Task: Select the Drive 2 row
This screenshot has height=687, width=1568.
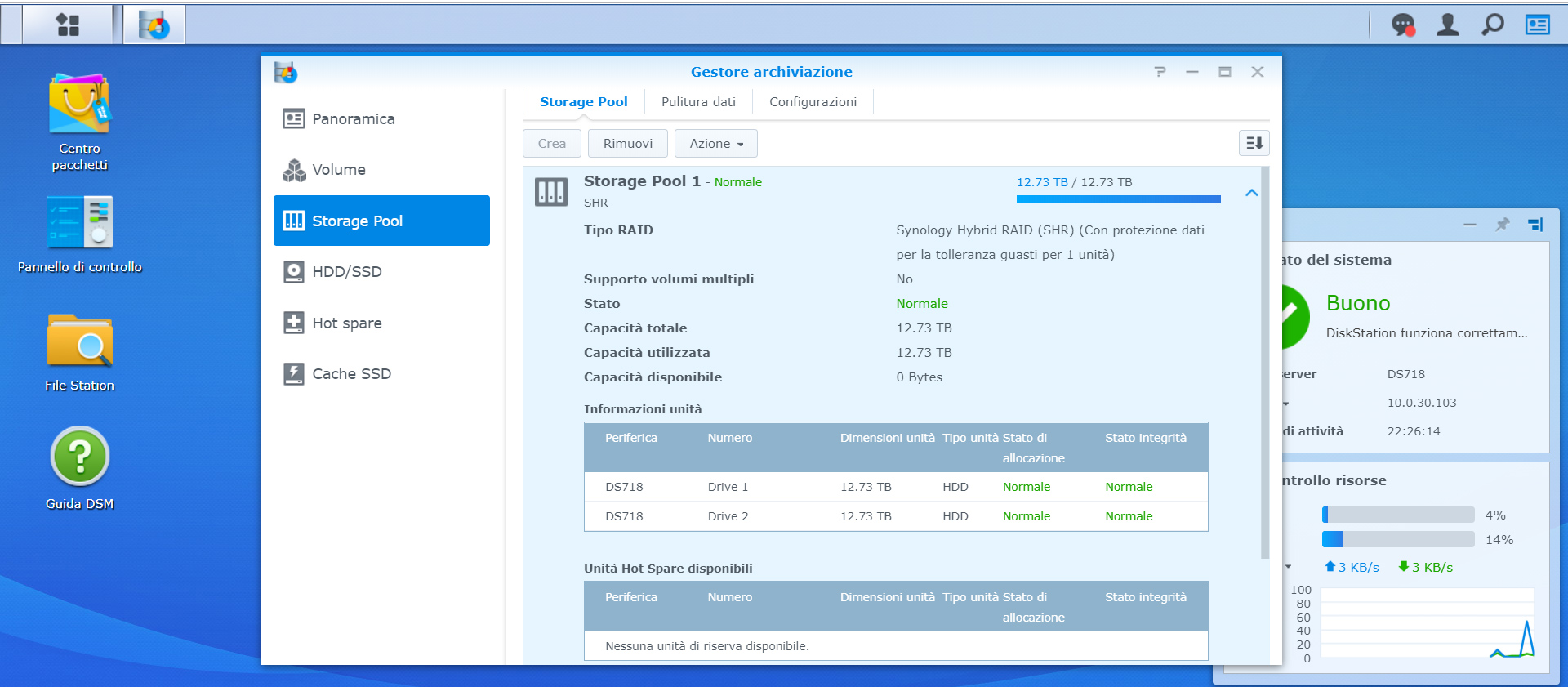Action: 896,516
